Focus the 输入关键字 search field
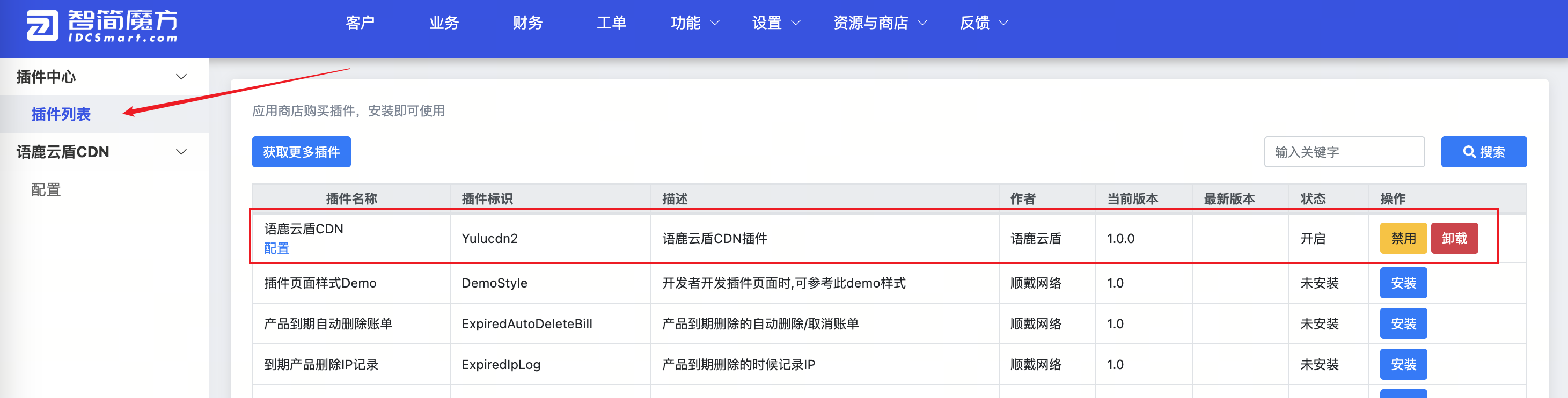1568x398 pixels. pos(1344,152)
